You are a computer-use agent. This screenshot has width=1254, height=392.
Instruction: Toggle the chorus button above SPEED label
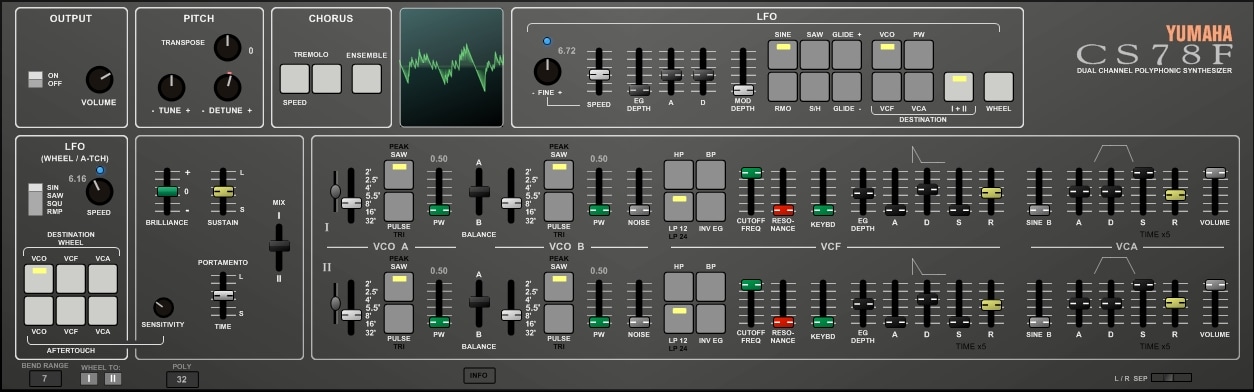click(x=295, y=78)
